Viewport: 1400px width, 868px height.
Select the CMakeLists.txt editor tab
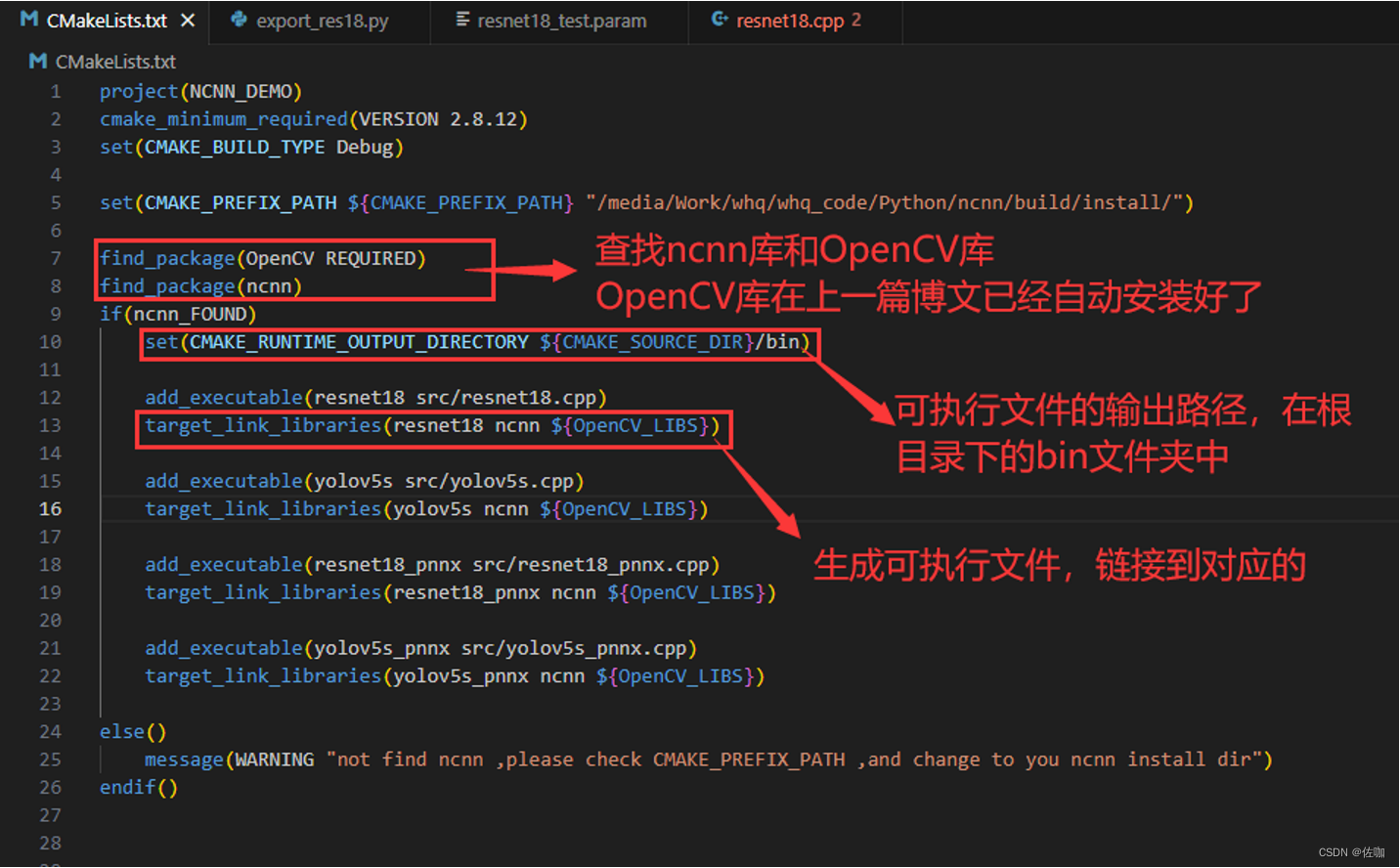[x=106, y=21]
